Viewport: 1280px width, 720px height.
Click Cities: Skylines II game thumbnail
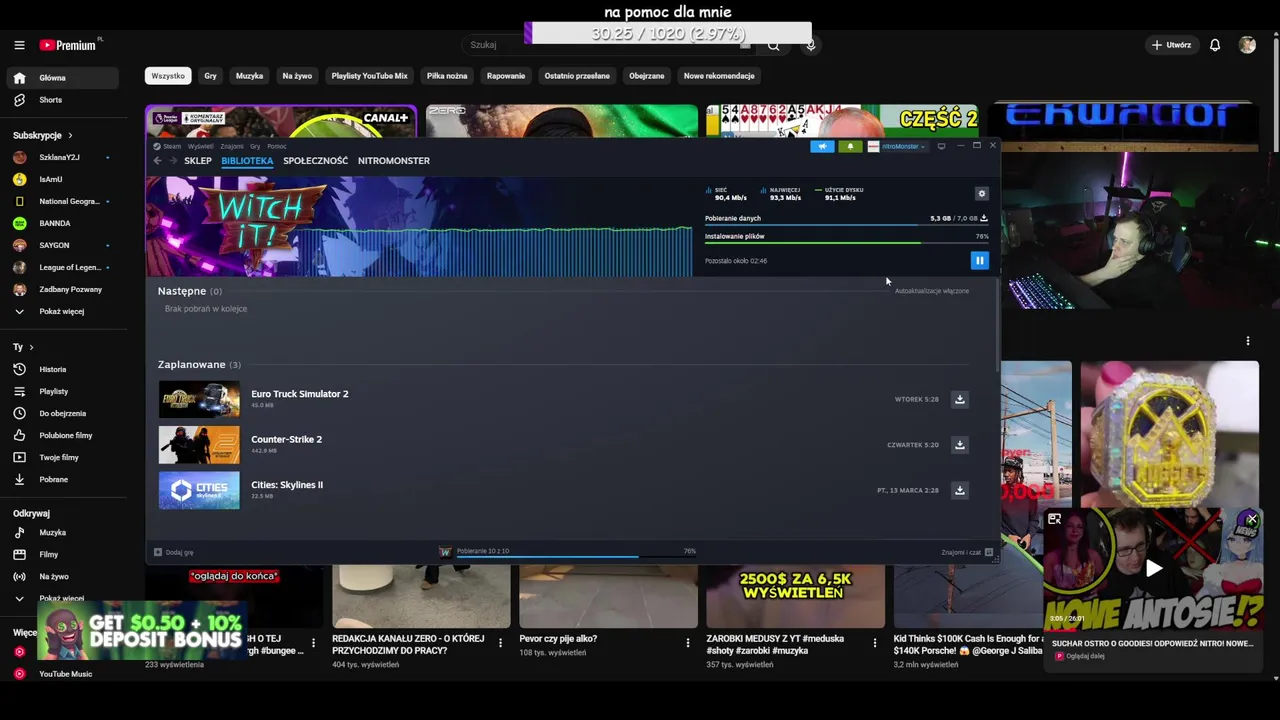(199, 490)
